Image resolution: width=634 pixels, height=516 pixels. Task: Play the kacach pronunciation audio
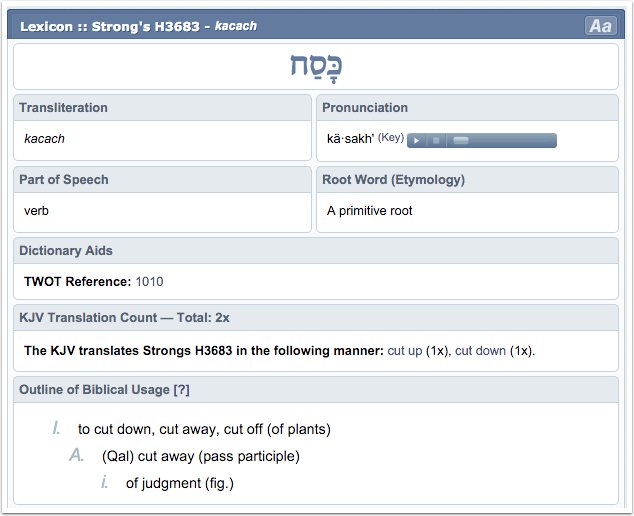416,141
